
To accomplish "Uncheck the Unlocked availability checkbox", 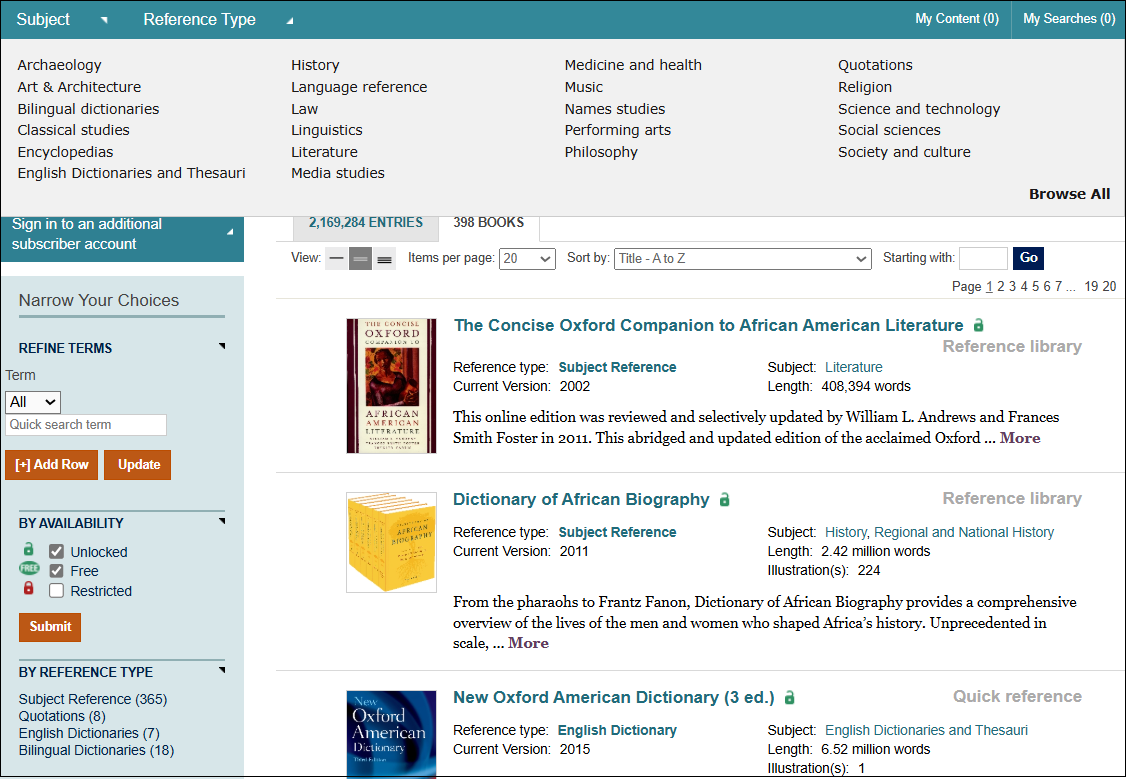I will click(57, 552).
